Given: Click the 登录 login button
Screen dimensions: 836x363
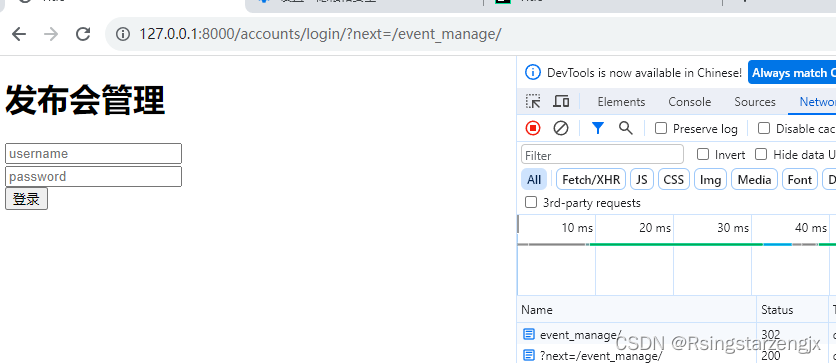Looking at the screenshot, I should [26, 199].
